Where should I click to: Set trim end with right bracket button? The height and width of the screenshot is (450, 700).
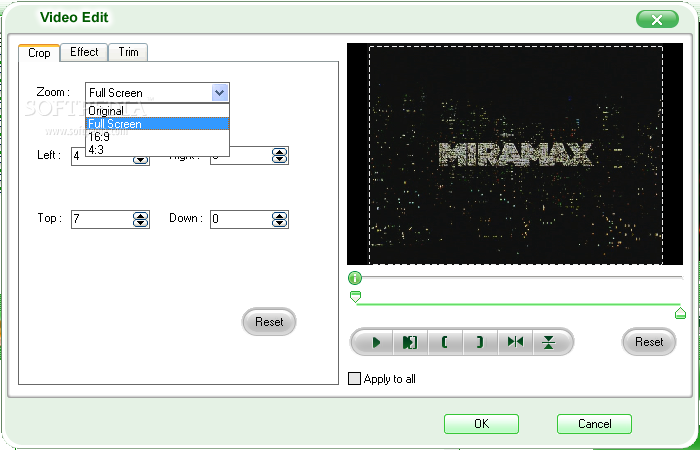coord(480,342)
